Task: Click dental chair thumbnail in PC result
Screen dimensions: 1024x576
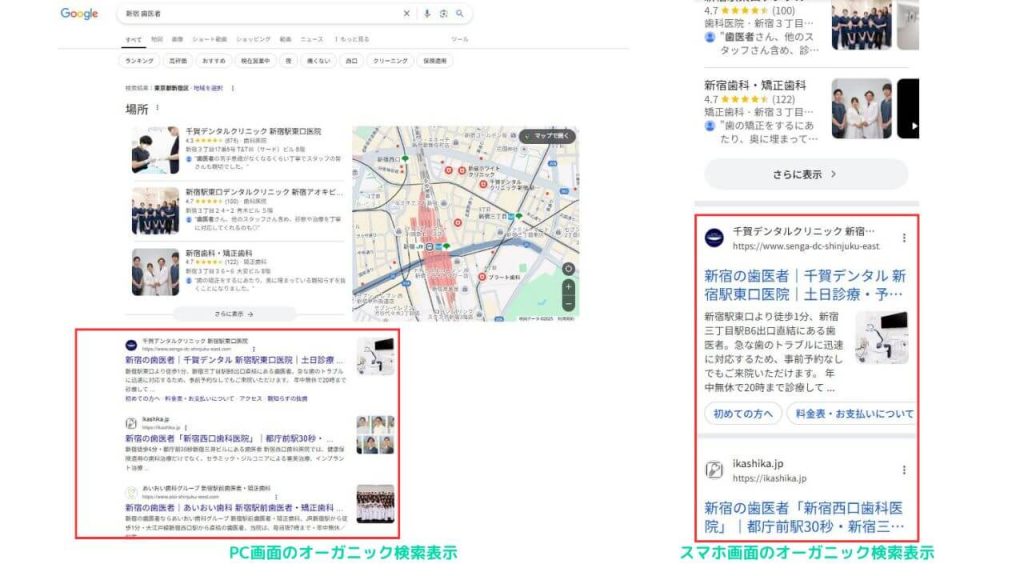Action: tap(376, 356)
